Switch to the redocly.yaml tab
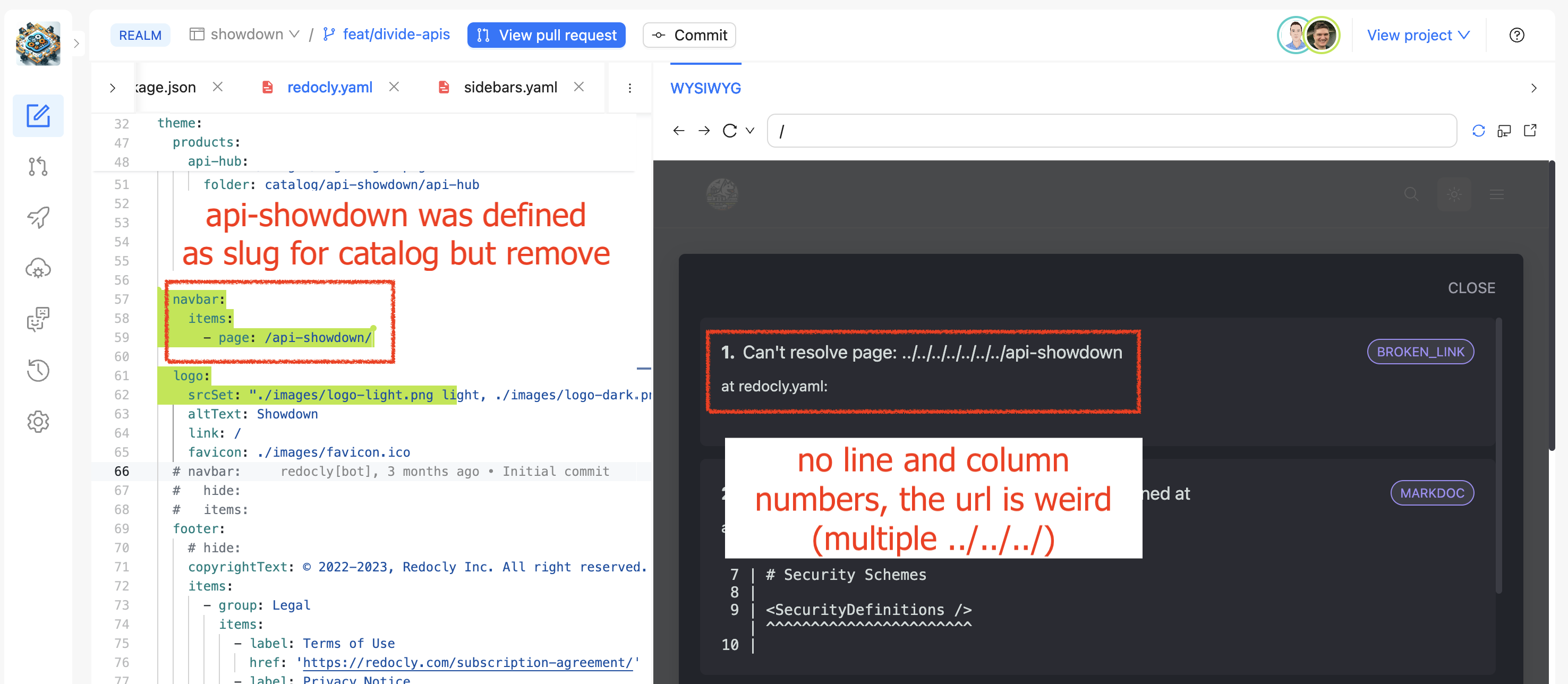This screenshot has width=1568, height=684. pos(329,88)
